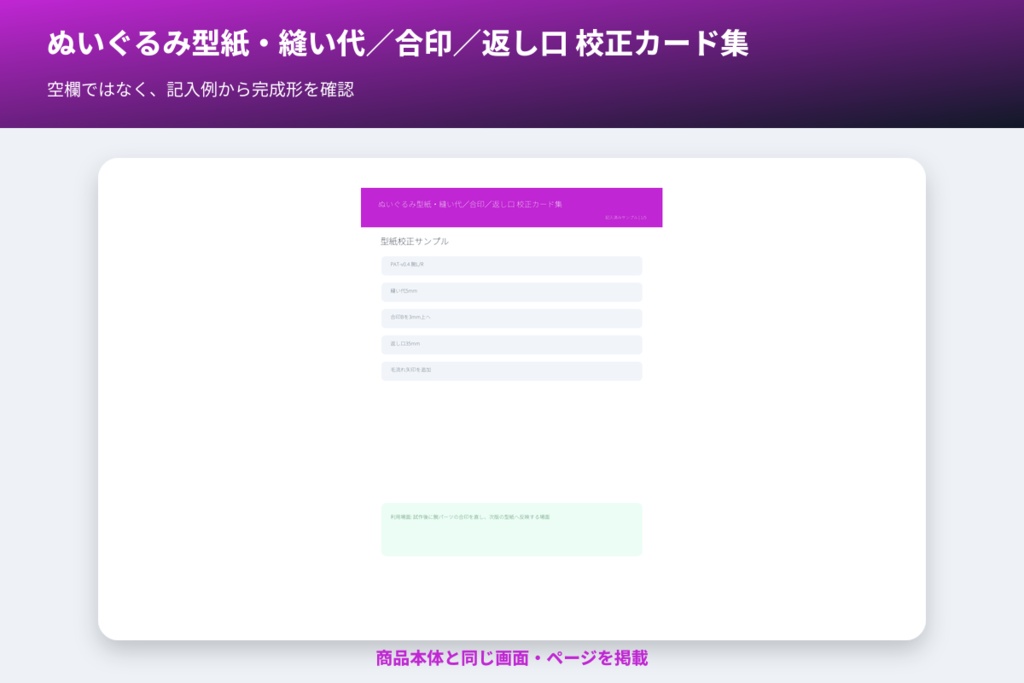Image resolution: width=1024 pixels, height=683 pixels.
Task: Select the field about 毛流れ矢印を追加
Action: [x=511, y=371]
